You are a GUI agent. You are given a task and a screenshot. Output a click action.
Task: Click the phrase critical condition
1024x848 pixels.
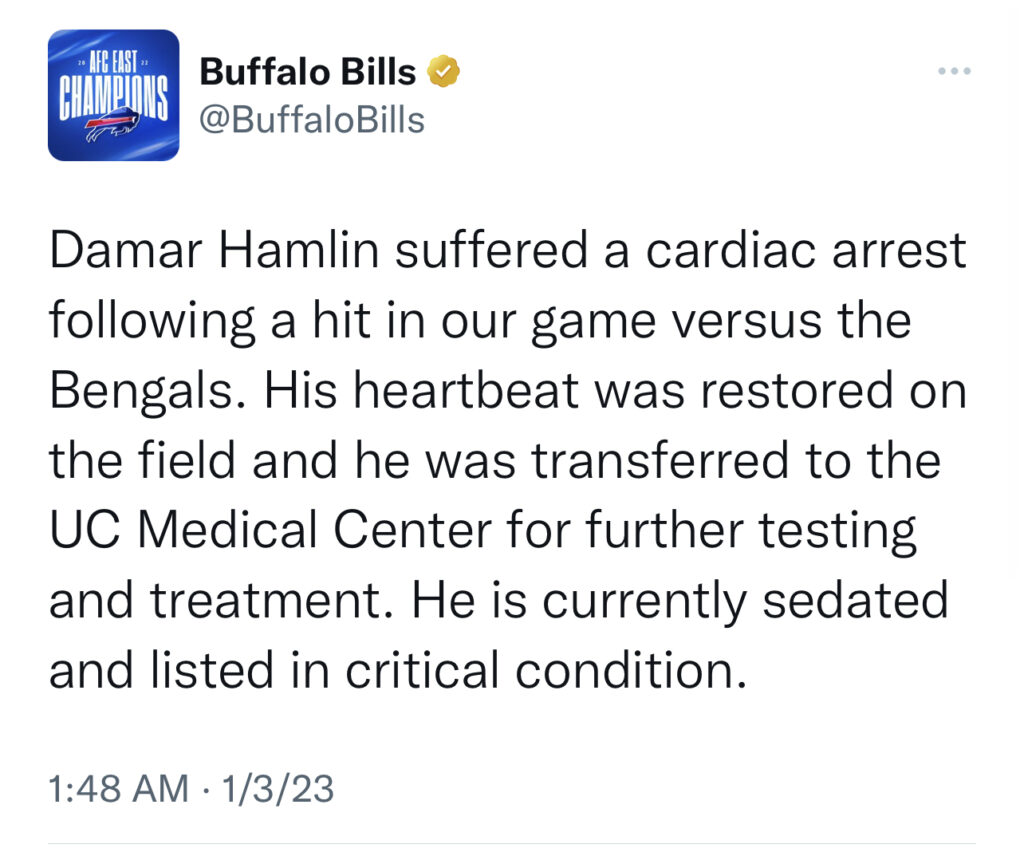click(545, 670)
